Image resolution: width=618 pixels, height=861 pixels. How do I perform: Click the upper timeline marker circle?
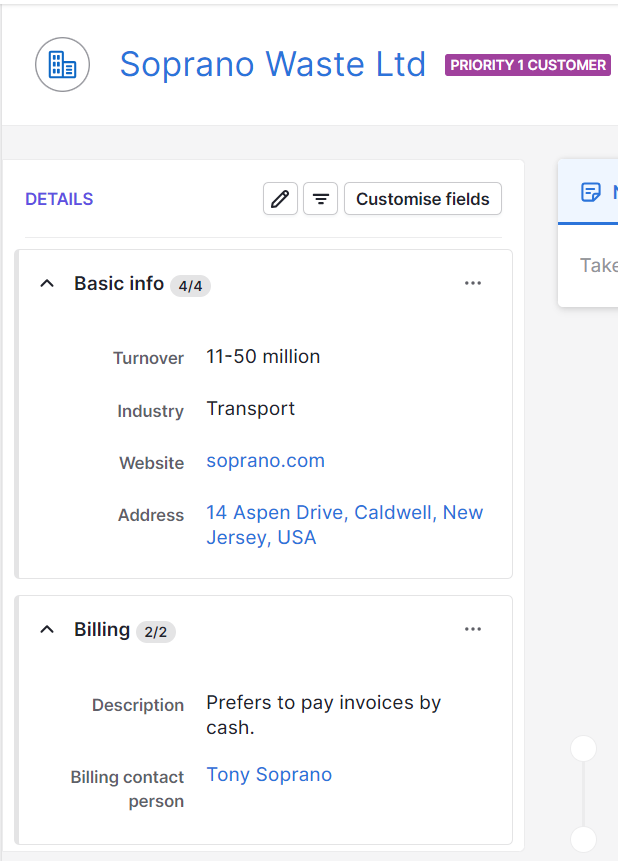coord(583,747)
